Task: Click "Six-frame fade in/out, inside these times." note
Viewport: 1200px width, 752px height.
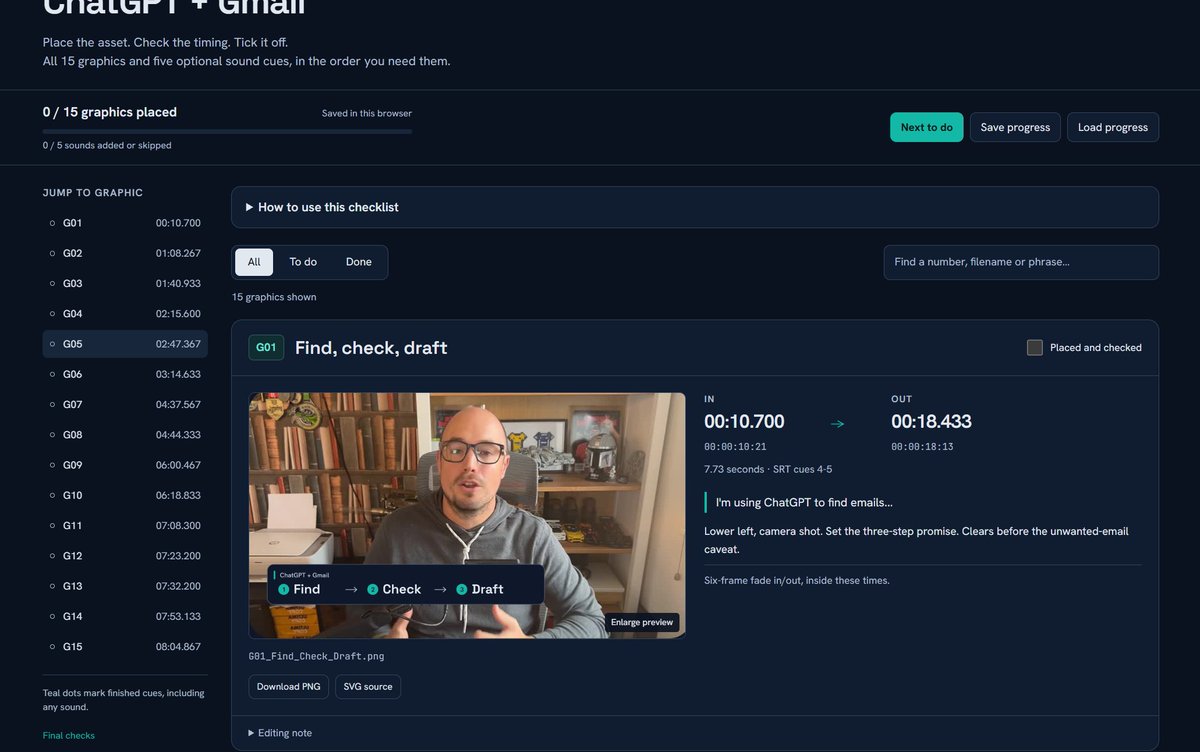Action: click(796, 580)
